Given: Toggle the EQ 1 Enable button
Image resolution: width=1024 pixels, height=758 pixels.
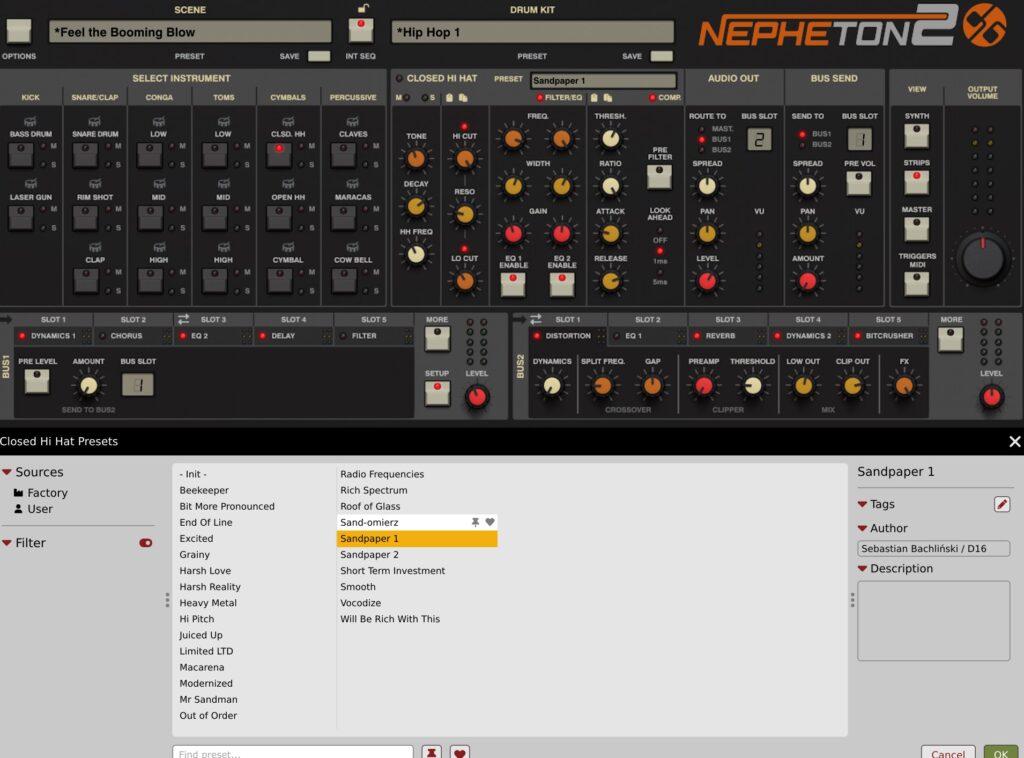Looking at the screenshot, I should tap(513, 285).
